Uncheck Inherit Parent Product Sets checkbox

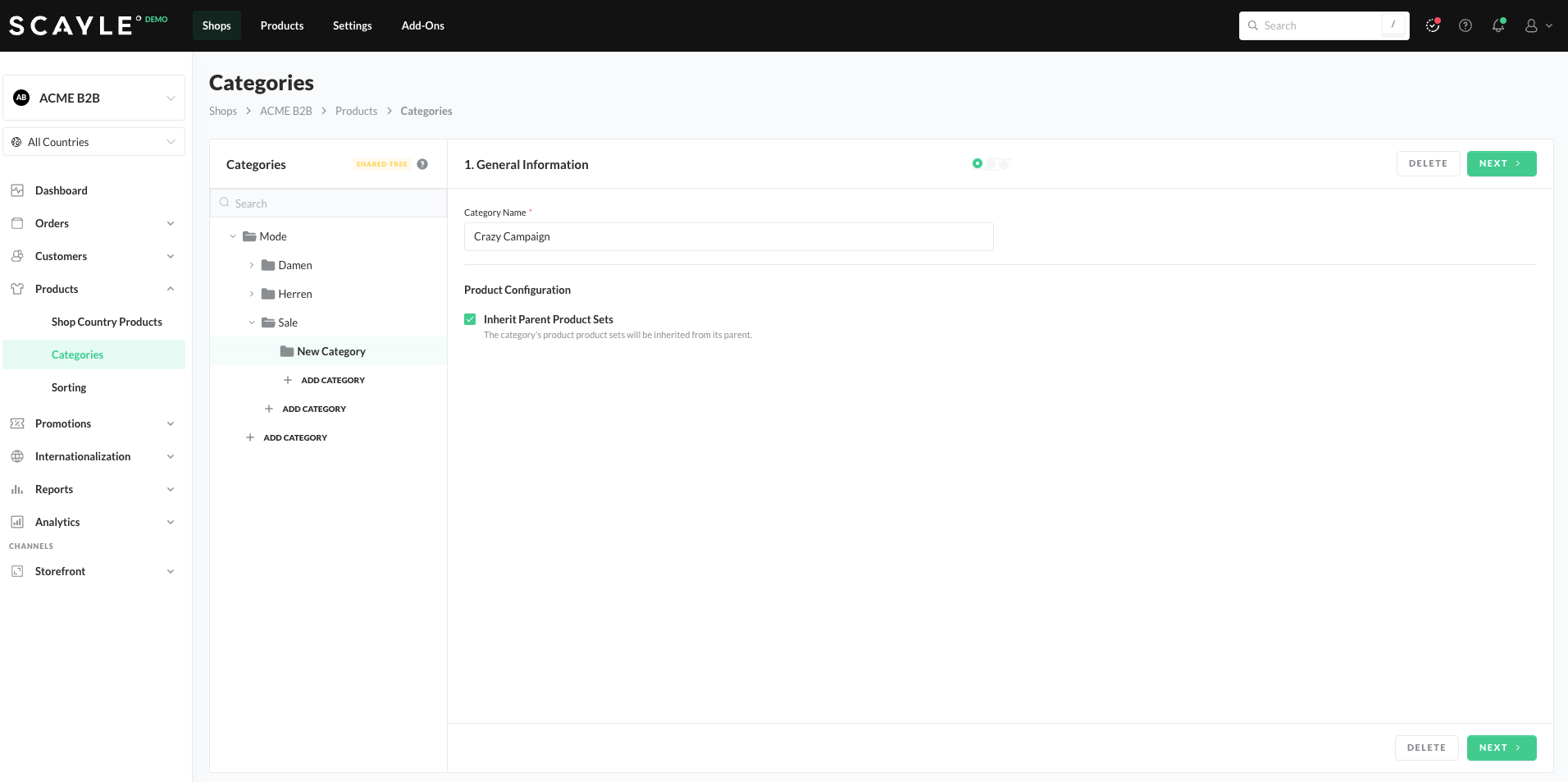[470, 319]
